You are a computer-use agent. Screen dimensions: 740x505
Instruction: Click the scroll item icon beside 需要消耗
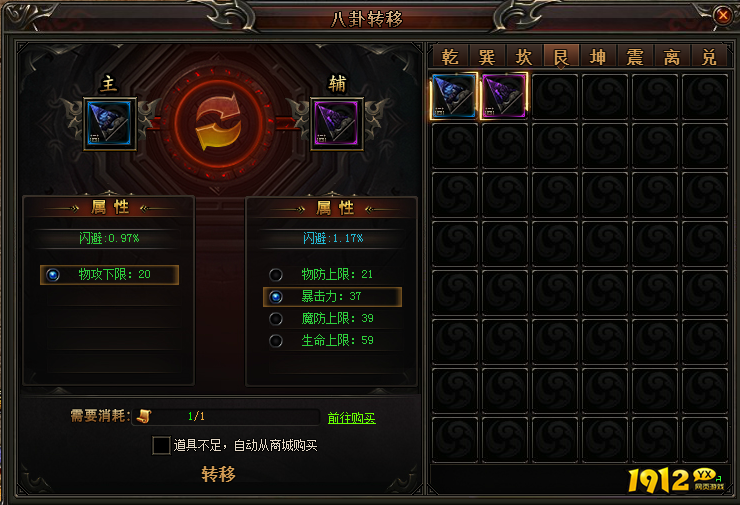point(144,416)
